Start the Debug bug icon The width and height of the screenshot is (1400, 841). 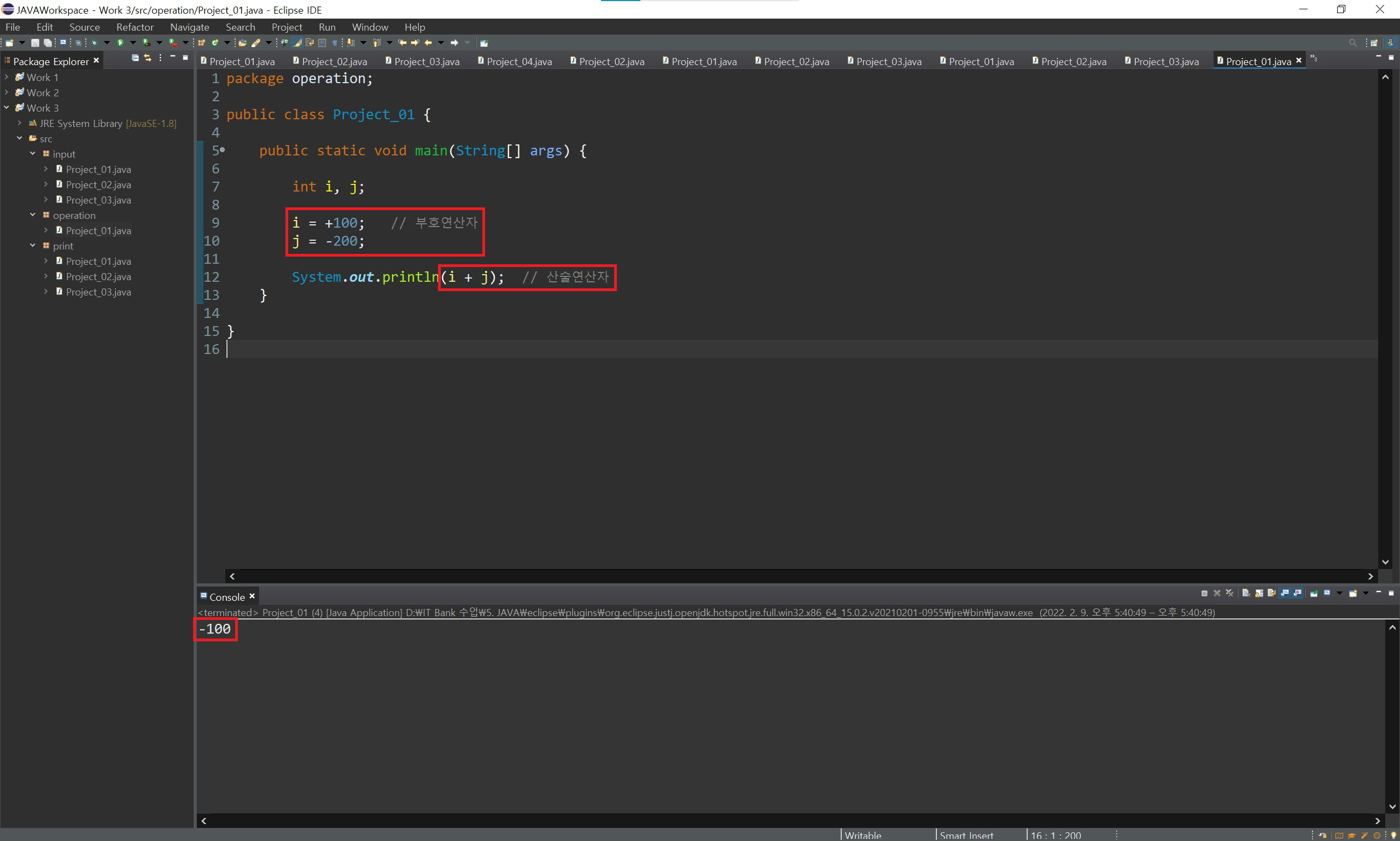click(94, 43)
